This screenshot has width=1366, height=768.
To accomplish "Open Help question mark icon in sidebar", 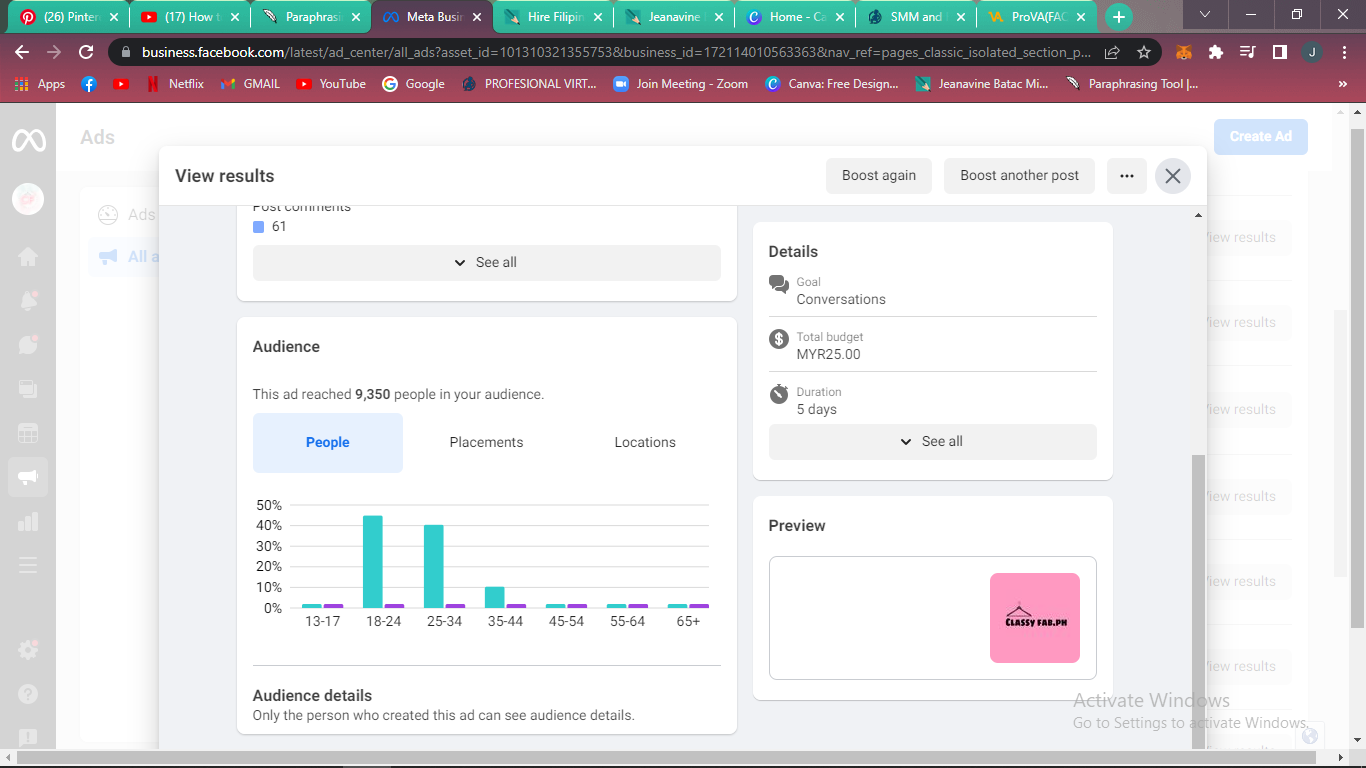I will [28, 694].
